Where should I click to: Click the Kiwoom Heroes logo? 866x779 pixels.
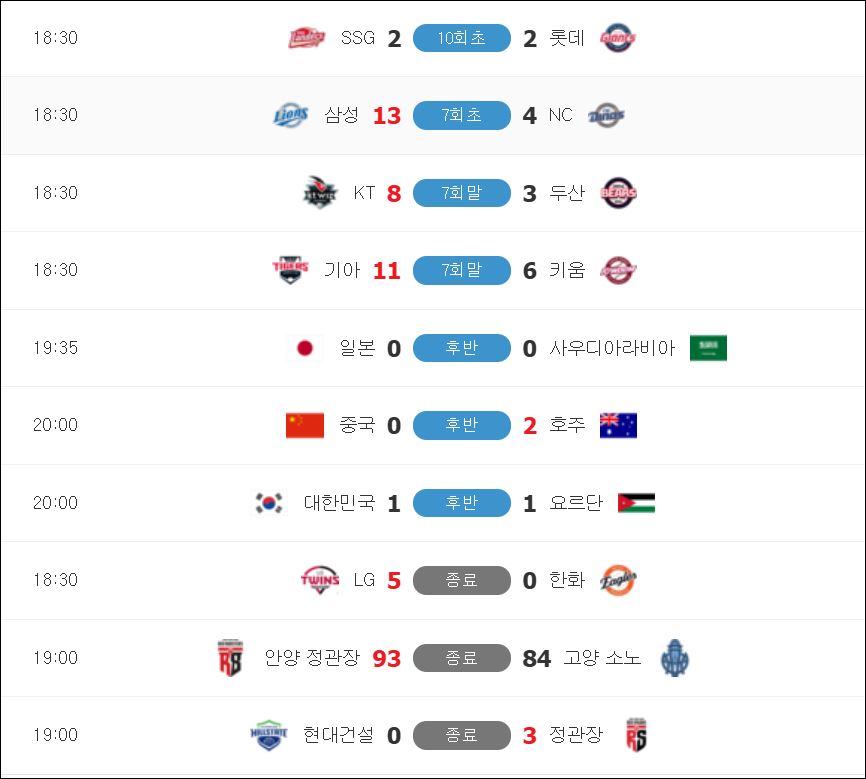point(619,270)
